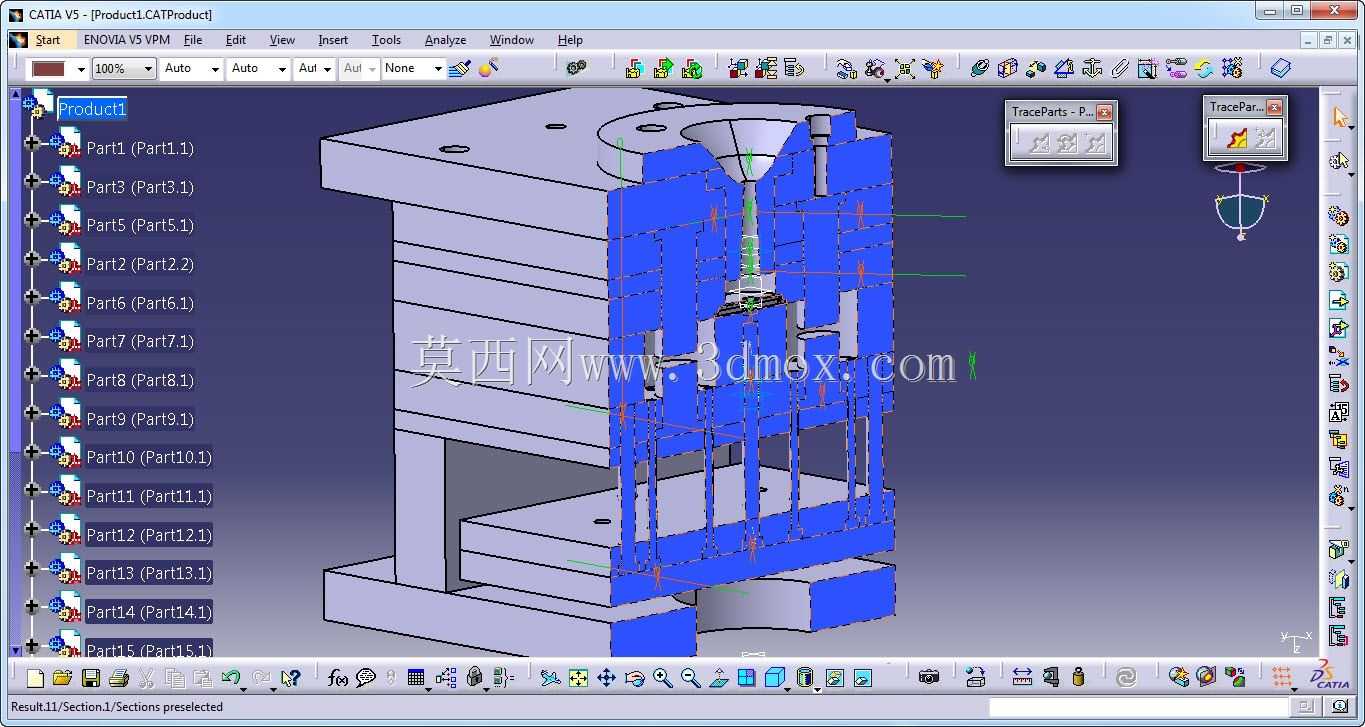
Task: Toggle the Hide/Show icon
Action: coord(835,678)
